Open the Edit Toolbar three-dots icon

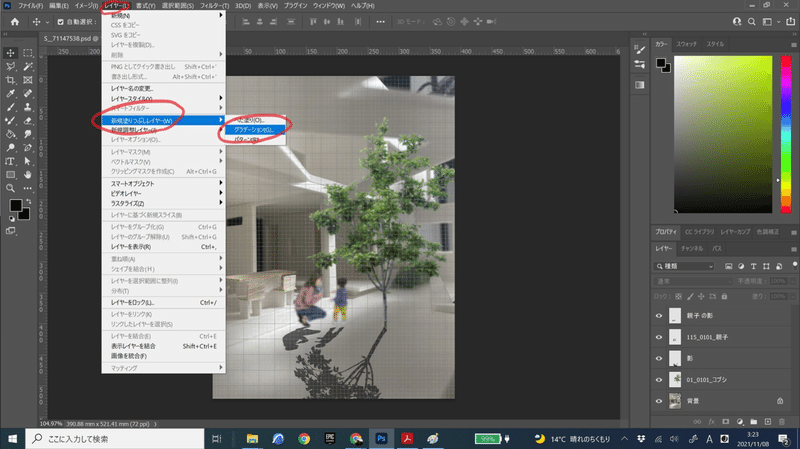(28, 188)
